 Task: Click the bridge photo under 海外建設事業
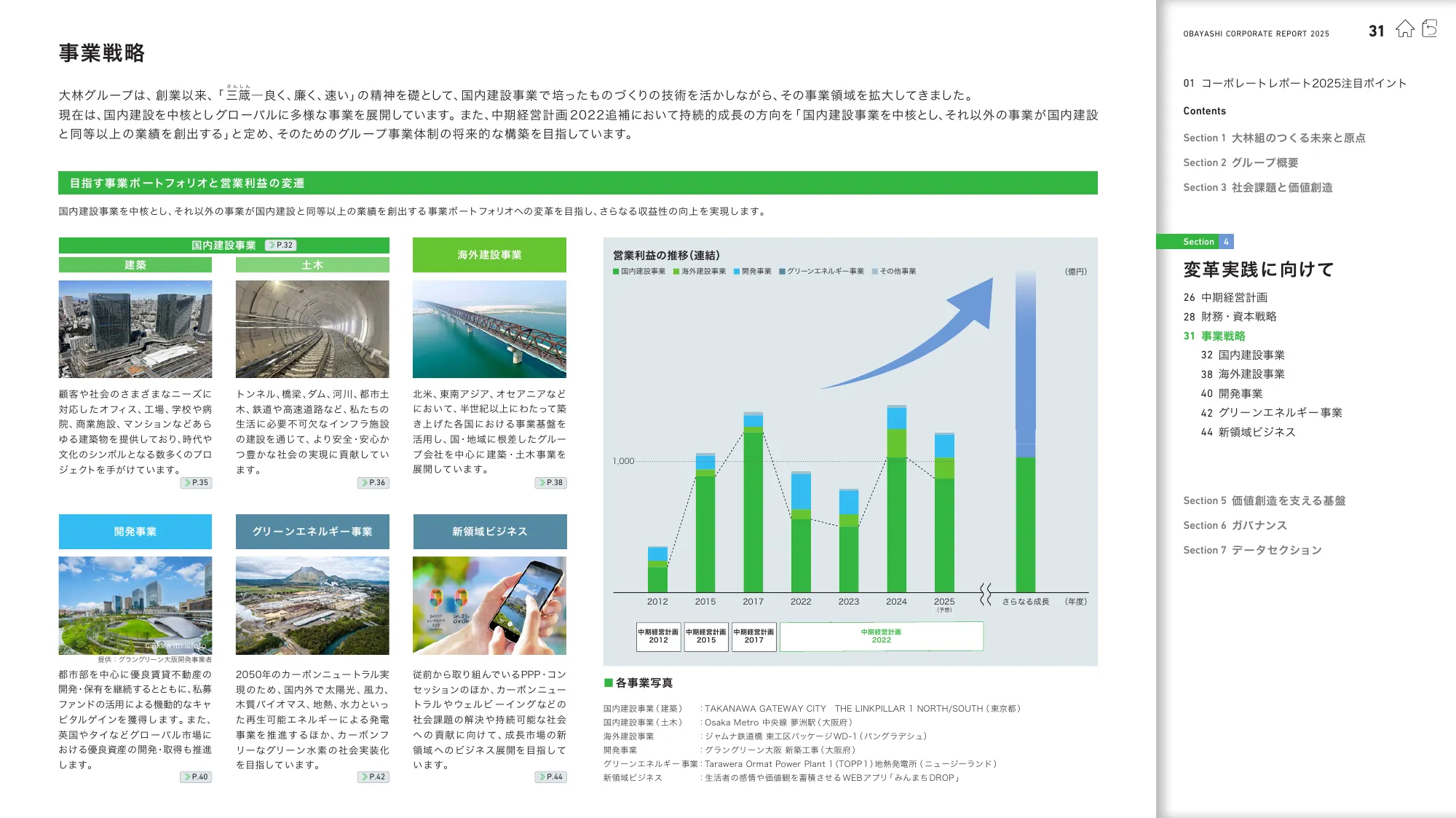click(x=489, y=329)
